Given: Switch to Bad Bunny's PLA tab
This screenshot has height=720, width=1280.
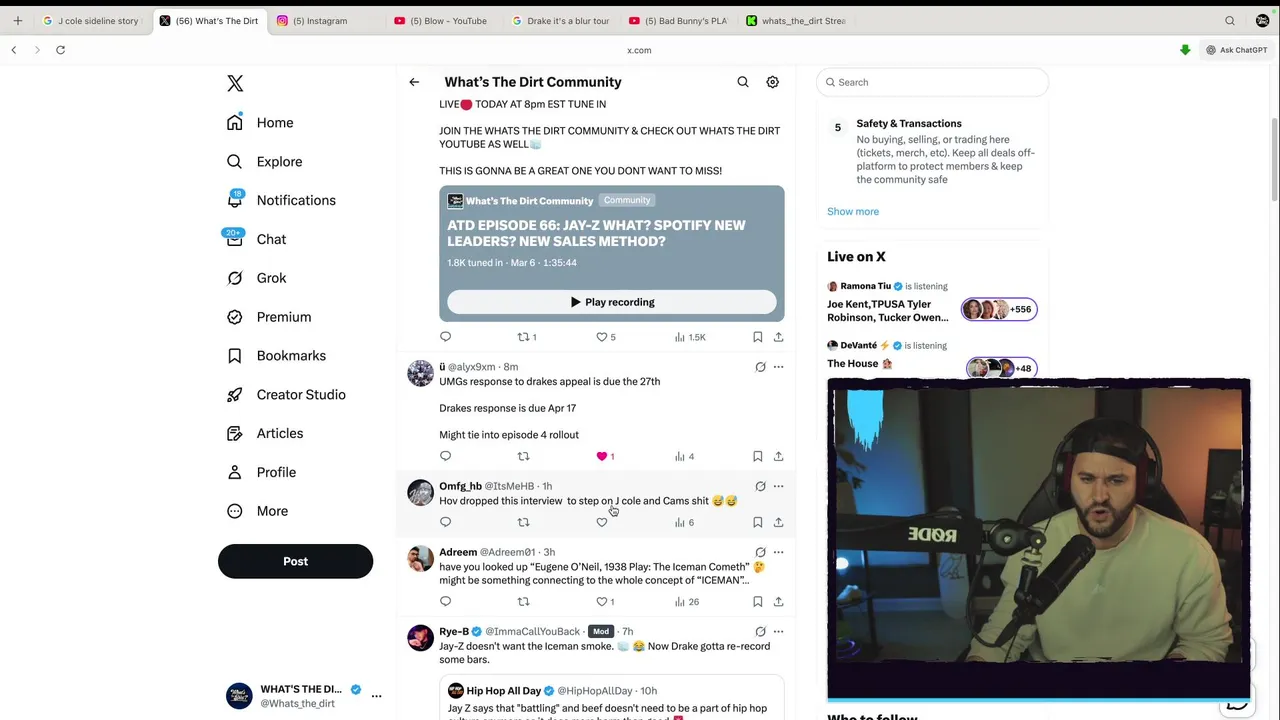Looking at the screenshot, I should [679, 20].
